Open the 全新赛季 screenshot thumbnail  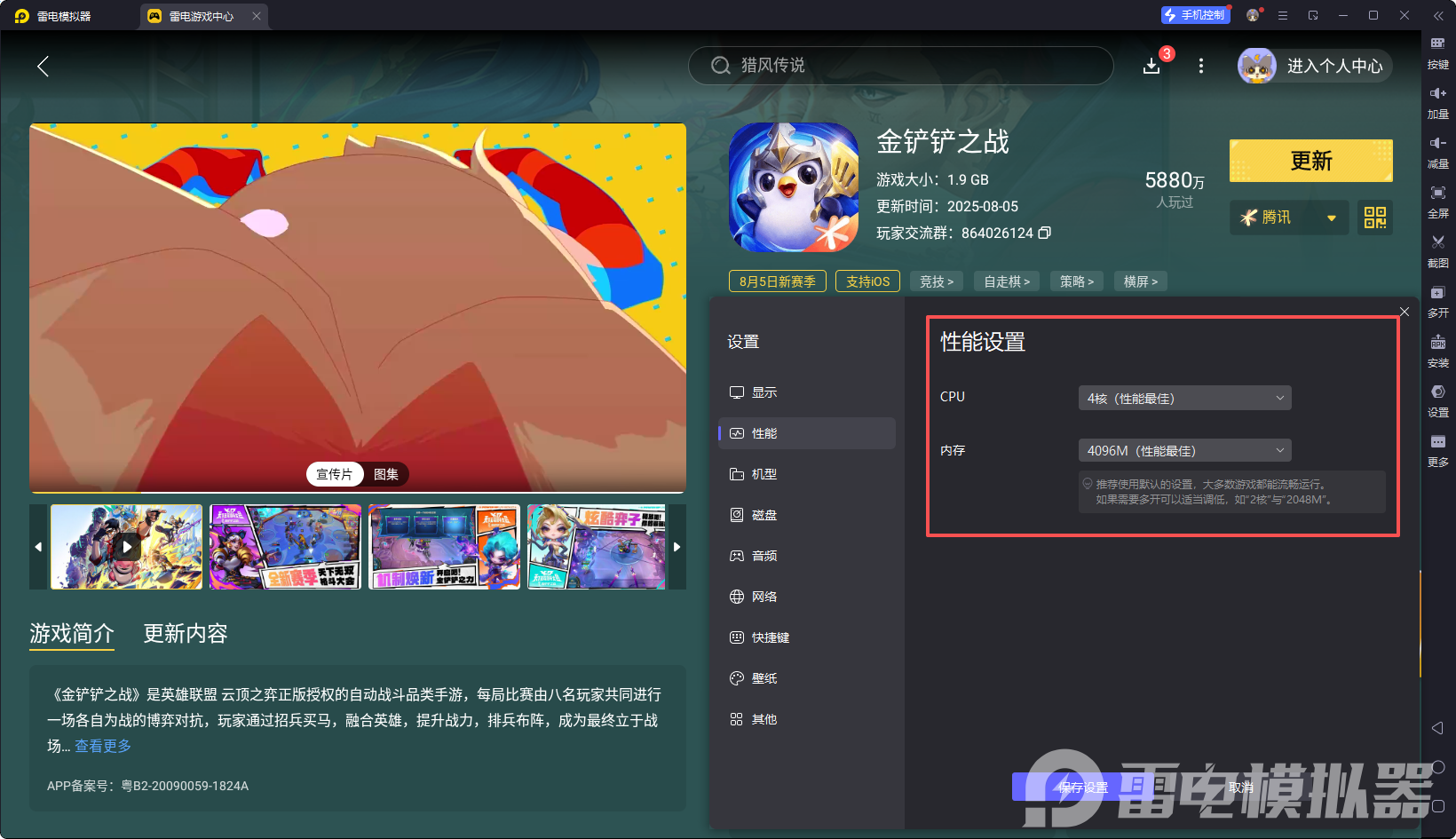286,547
